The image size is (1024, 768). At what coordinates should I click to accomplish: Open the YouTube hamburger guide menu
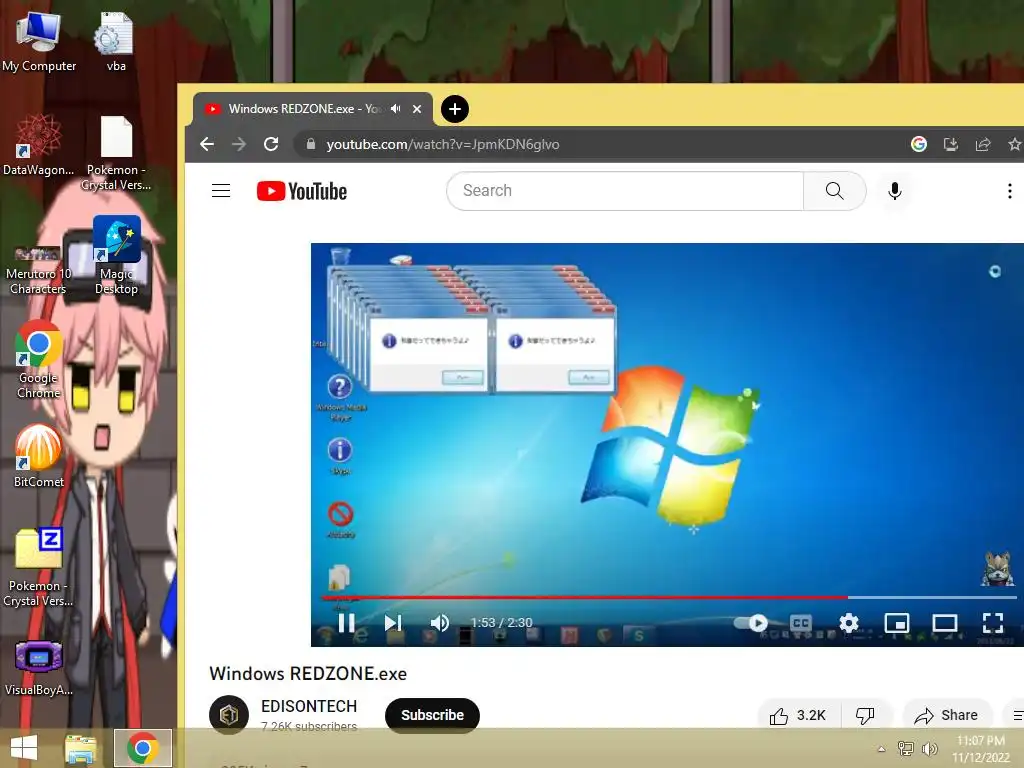click(x=221, y=191)
